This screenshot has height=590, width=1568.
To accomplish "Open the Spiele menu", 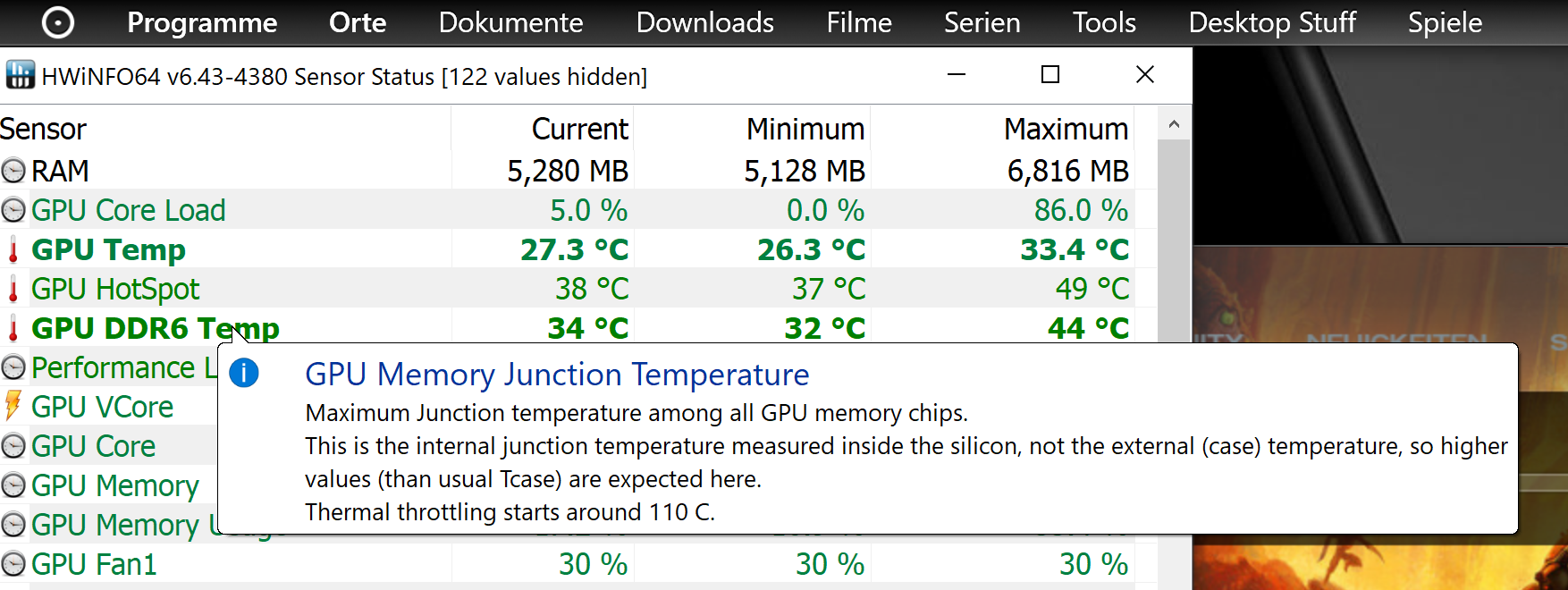I will point(1445,22).
